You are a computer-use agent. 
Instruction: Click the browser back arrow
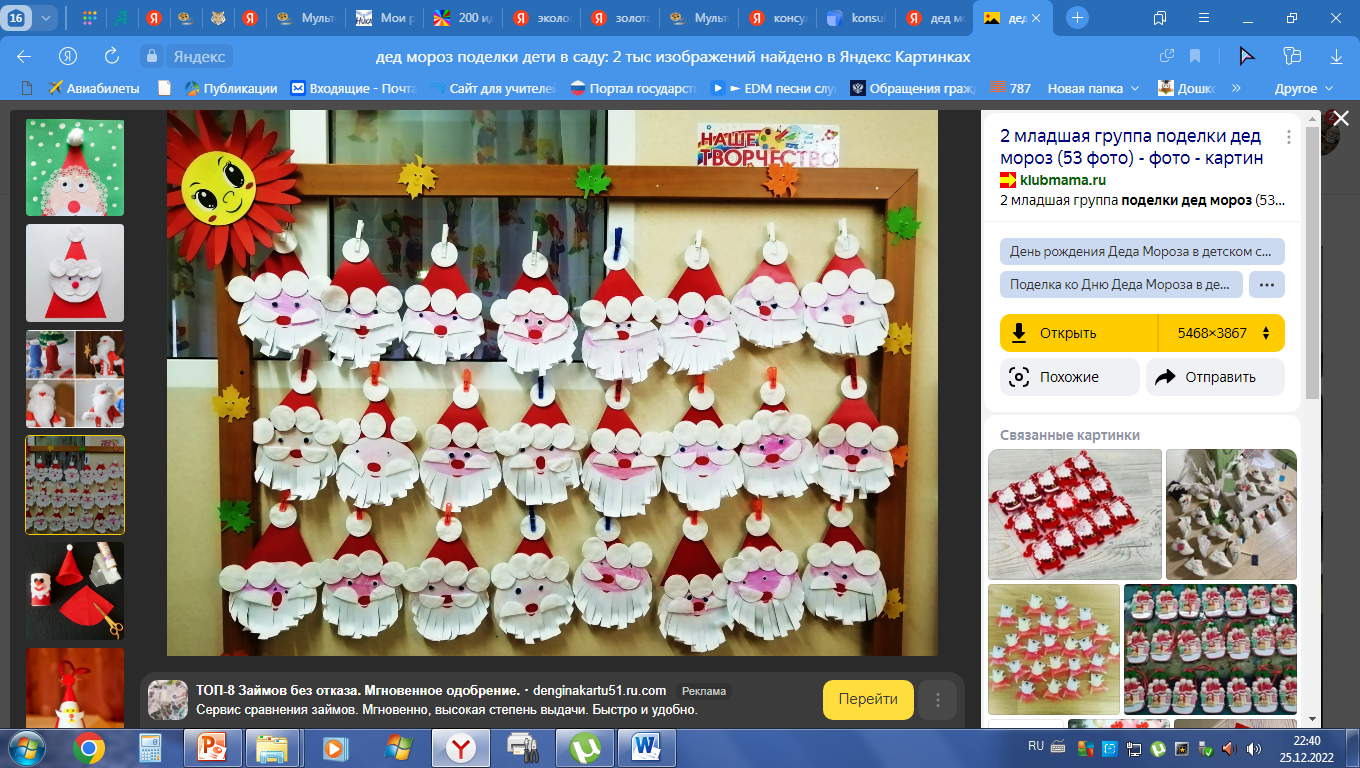pos(24,57)
